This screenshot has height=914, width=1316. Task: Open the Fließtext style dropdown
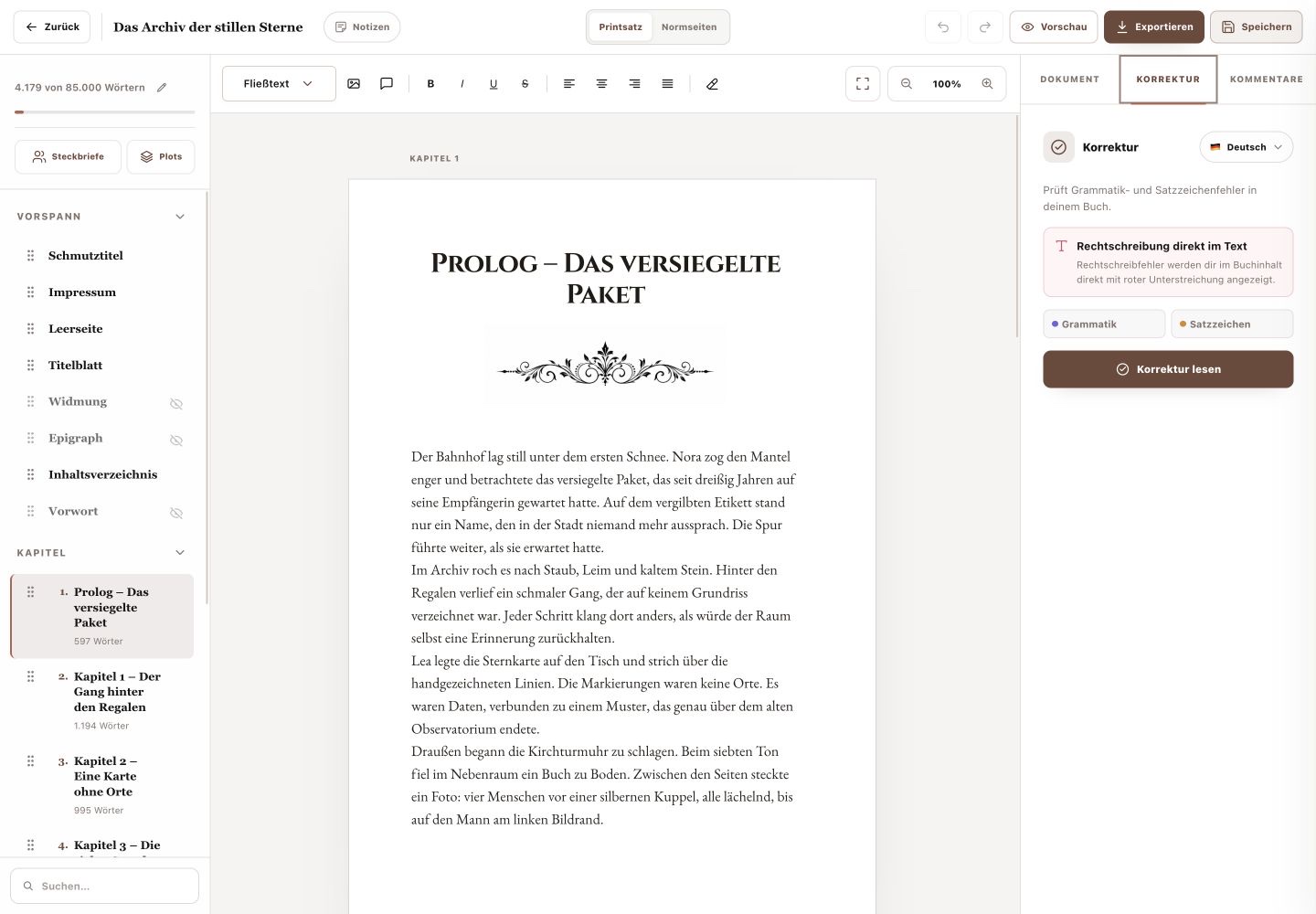[x=279, y=83]
